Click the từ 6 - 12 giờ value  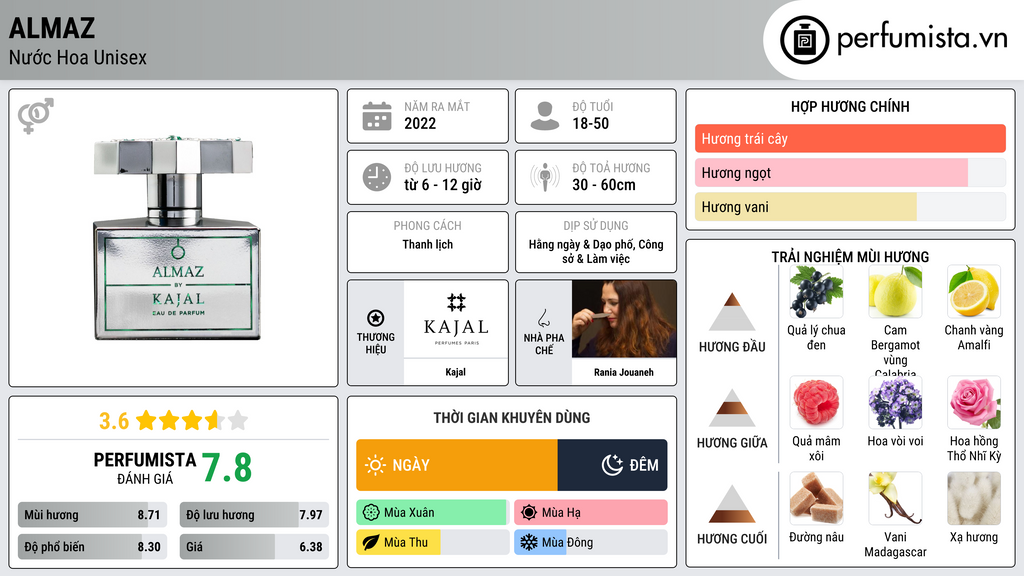[x=443, y=185]
